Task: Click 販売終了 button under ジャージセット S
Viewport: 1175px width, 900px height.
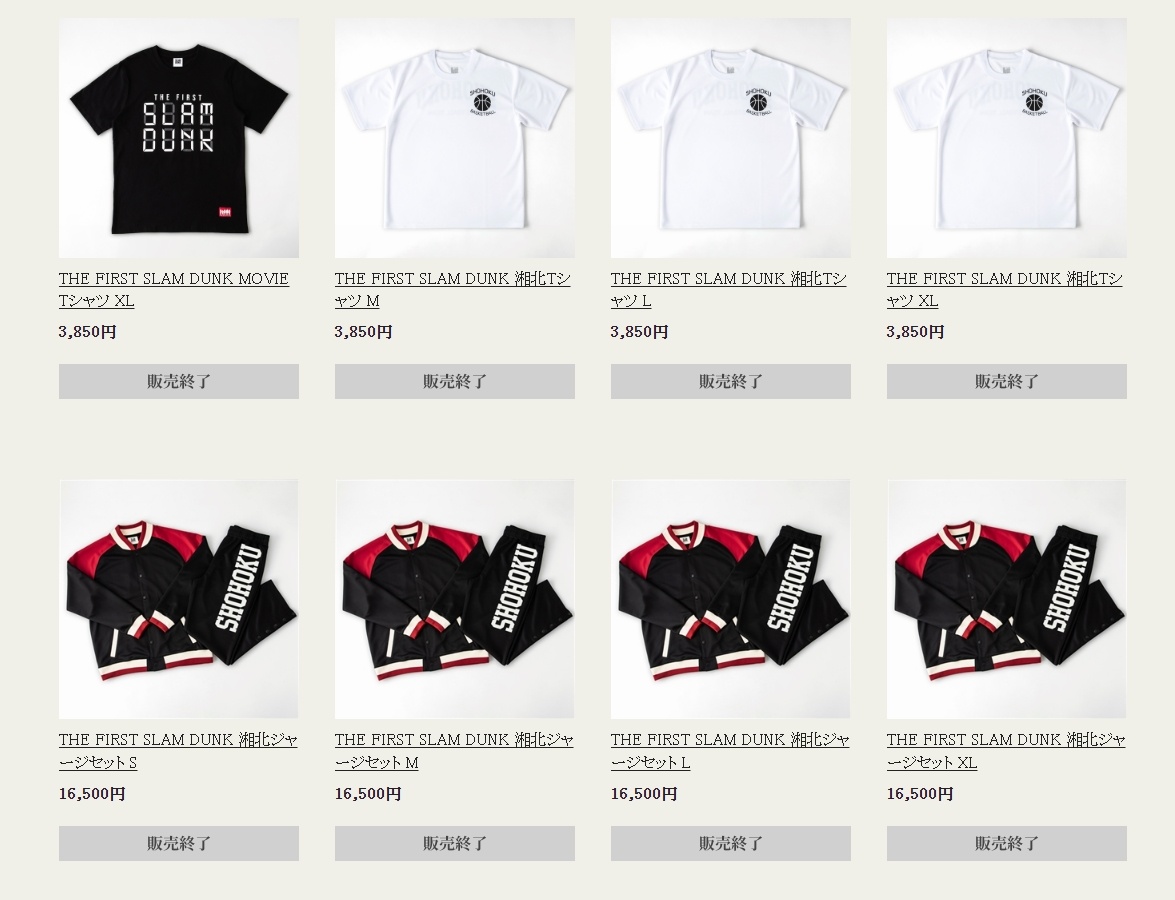Action: (179, 843)
